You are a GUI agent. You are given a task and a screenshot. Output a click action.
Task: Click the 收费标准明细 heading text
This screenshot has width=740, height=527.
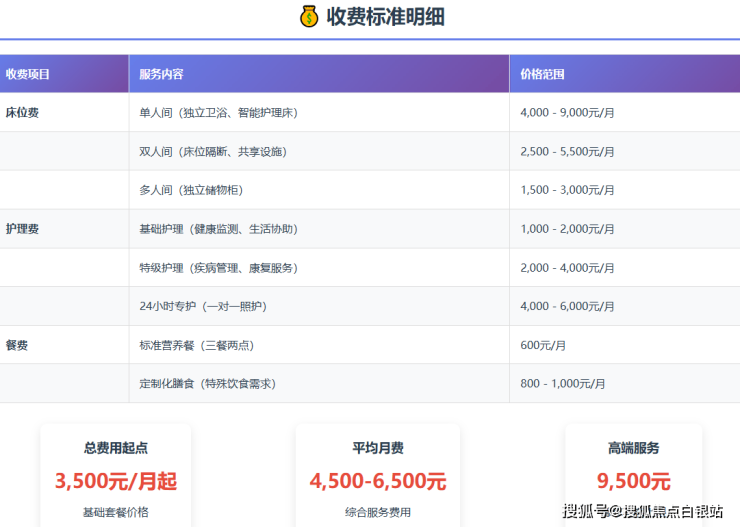pos(385,16)
